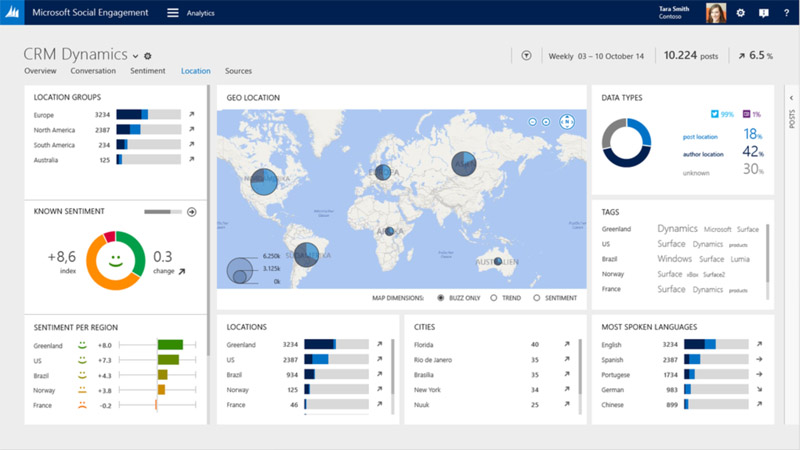Viewport: 800px width, 450px height.
Task: Open the hamburger navigation menu
Action: pyautogui.click(x=173, y=13)
